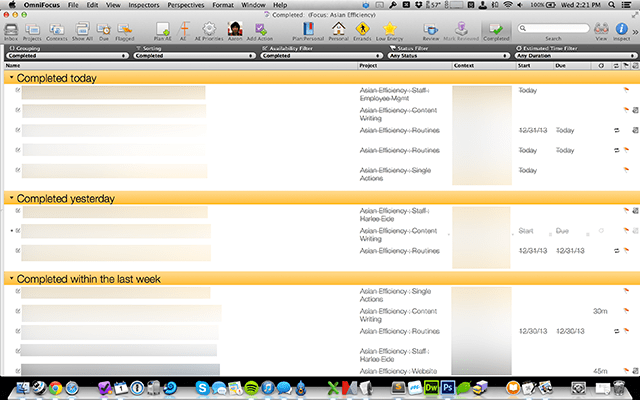The height and width of the screenshot is (400, 640).
Task: Click the 30m duration value
Action: 600,311
